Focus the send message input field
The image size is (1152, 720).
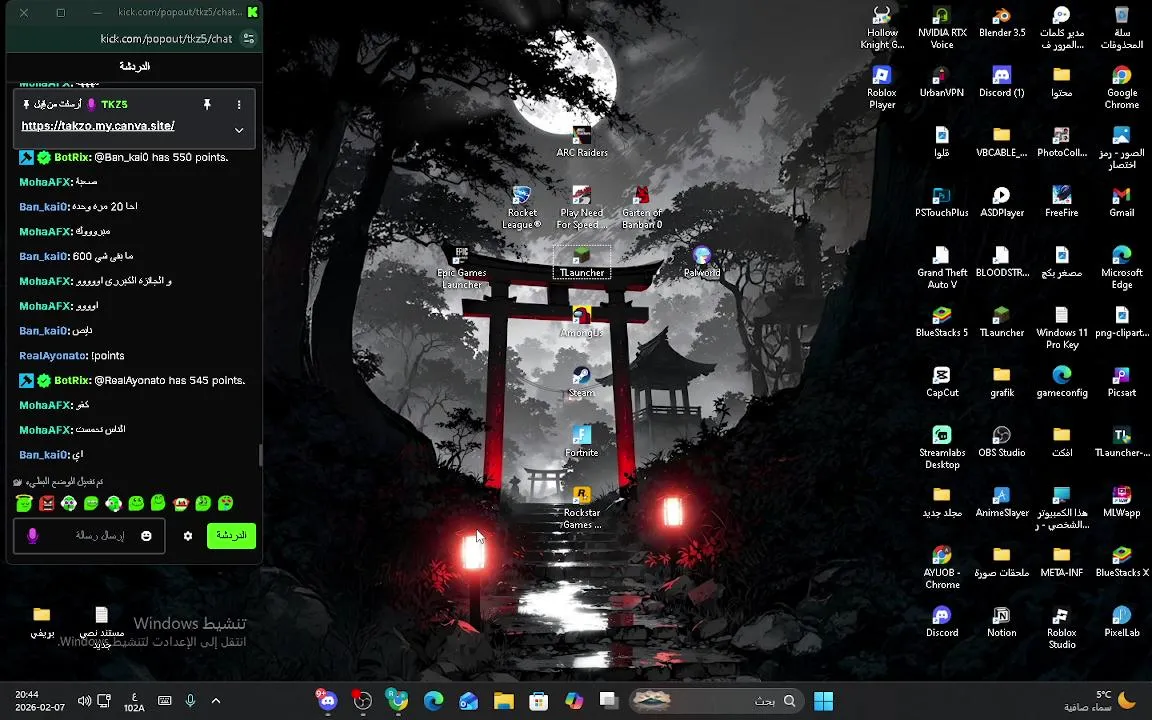[90, 536]
